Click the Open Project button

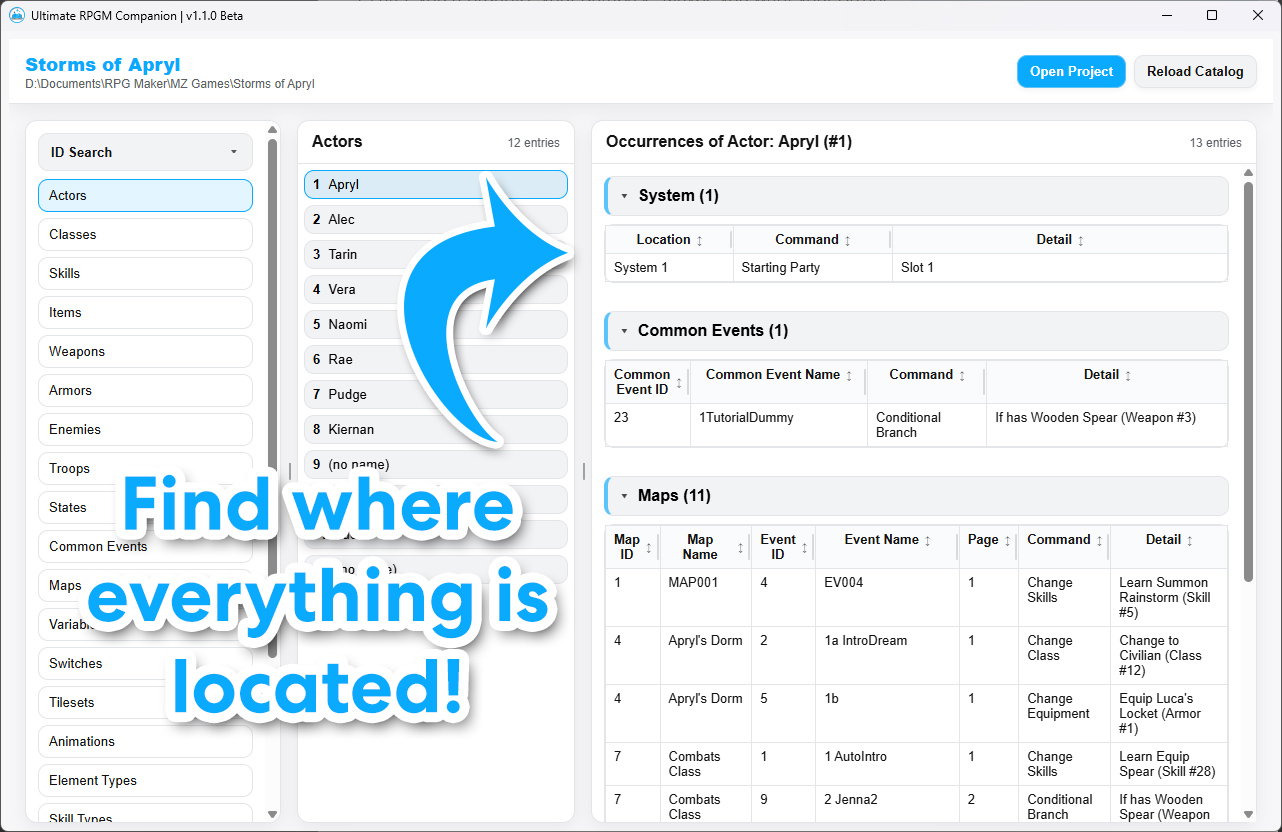point(1071,72)
